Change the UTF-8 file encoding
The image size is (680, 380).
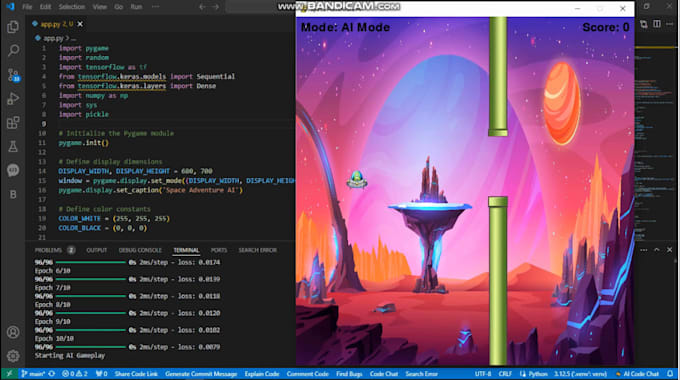tap(483, 374)
